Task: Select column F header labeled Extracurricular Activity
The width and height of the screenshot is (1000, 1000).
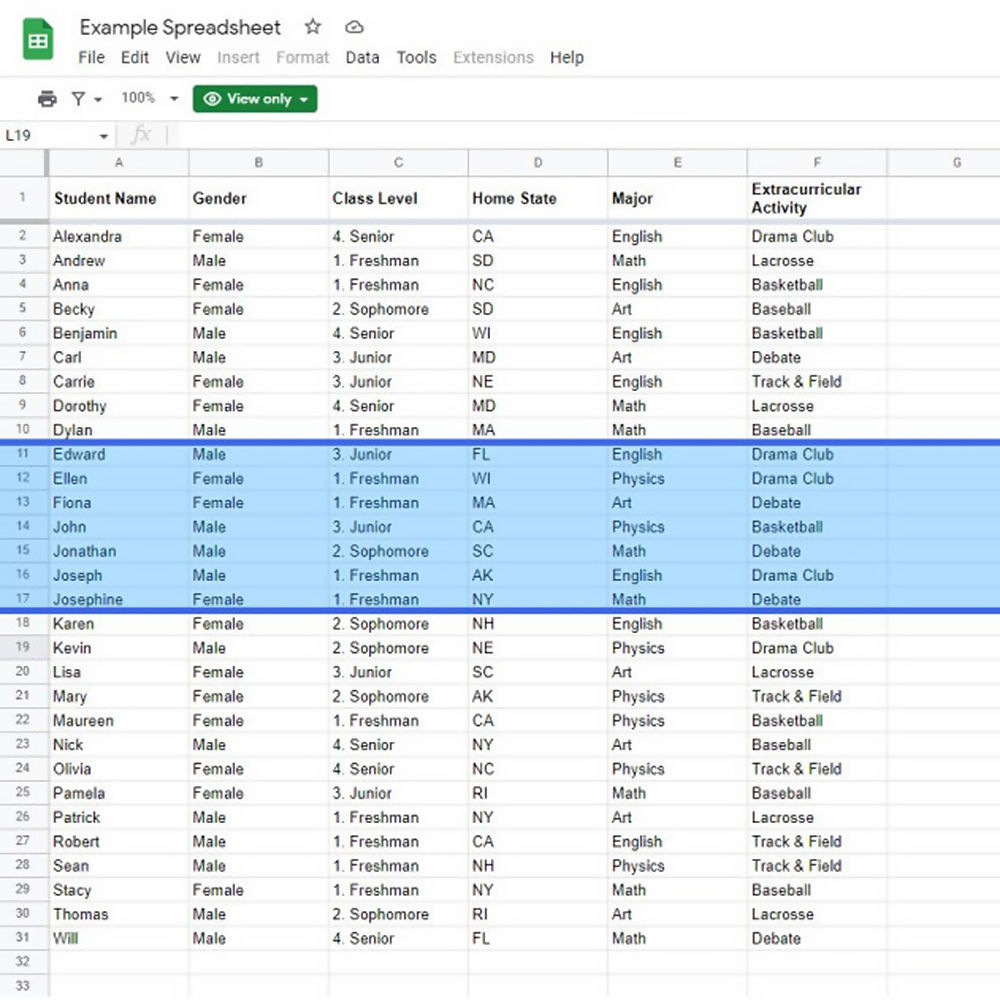Action: coord(817,162)
